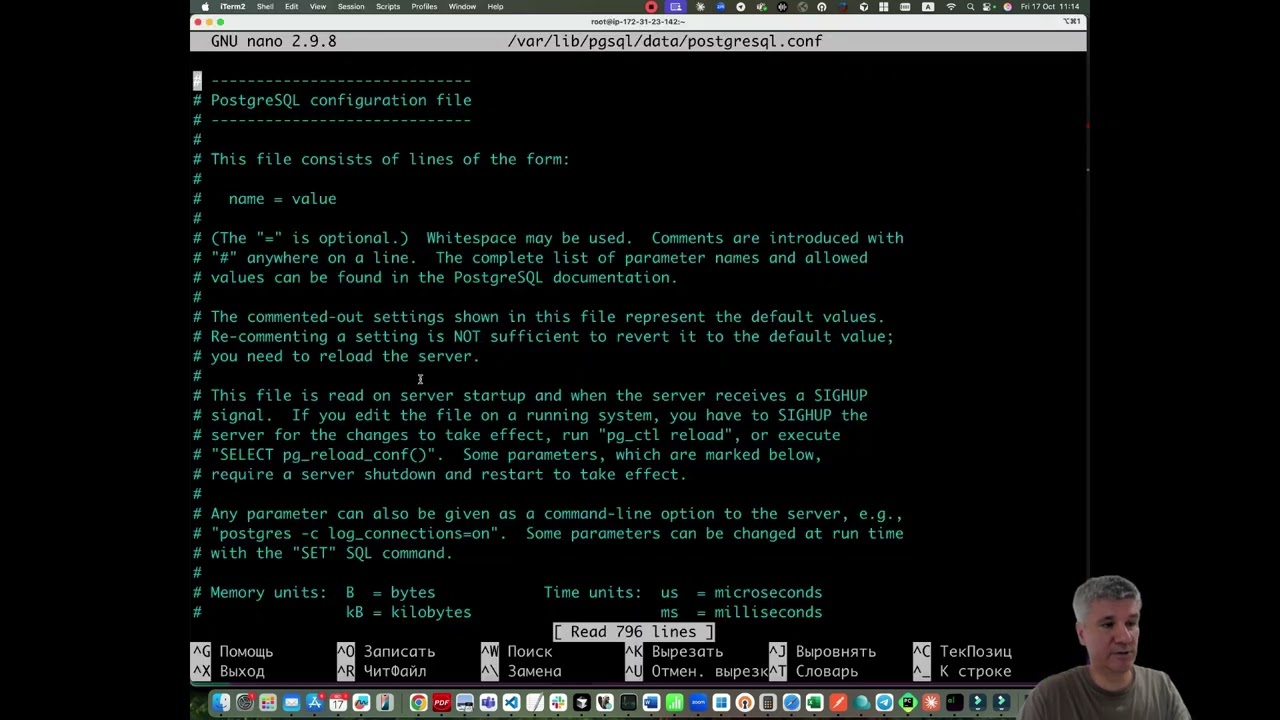Click the ^R ЧитФайл shortcut label

(x=382, y=672)
